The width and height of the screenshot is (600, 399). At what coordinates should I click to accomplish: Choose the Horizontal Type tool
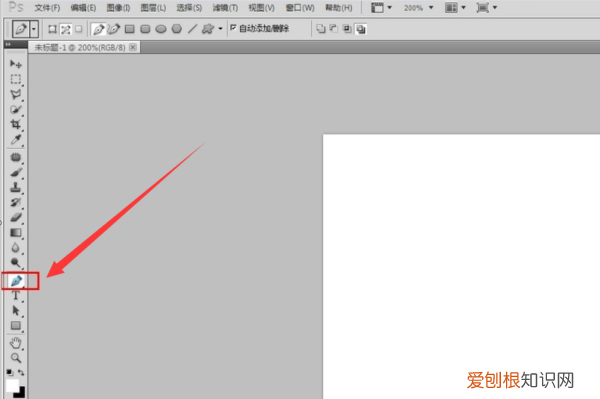(16, 296)
